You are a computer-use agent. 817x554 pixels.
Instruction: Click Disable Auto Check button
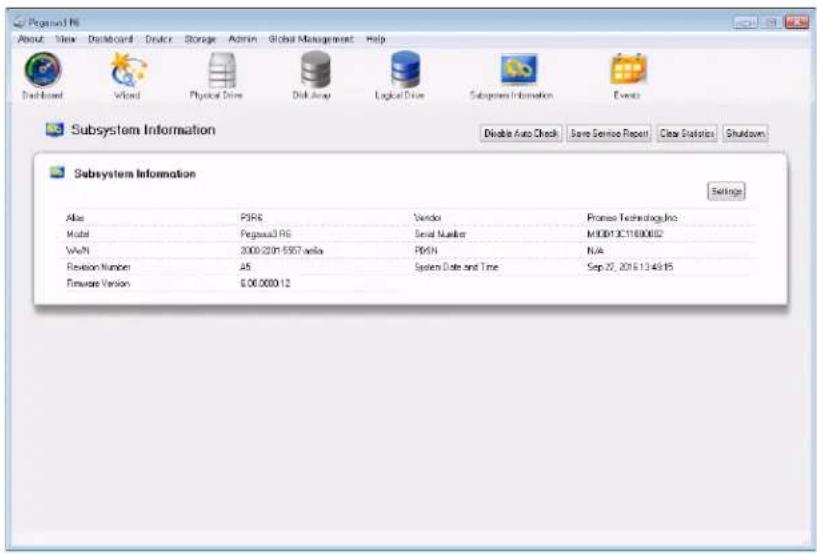tap(521, 133)
